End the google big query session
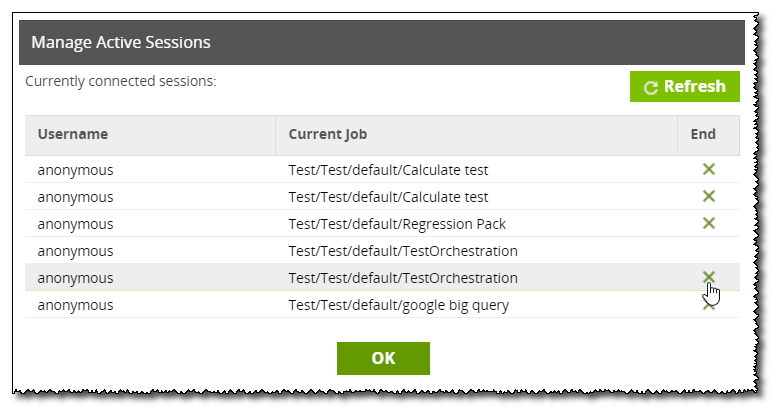Image resolution: width=778 pixels, height=413 pixels. 708,305
